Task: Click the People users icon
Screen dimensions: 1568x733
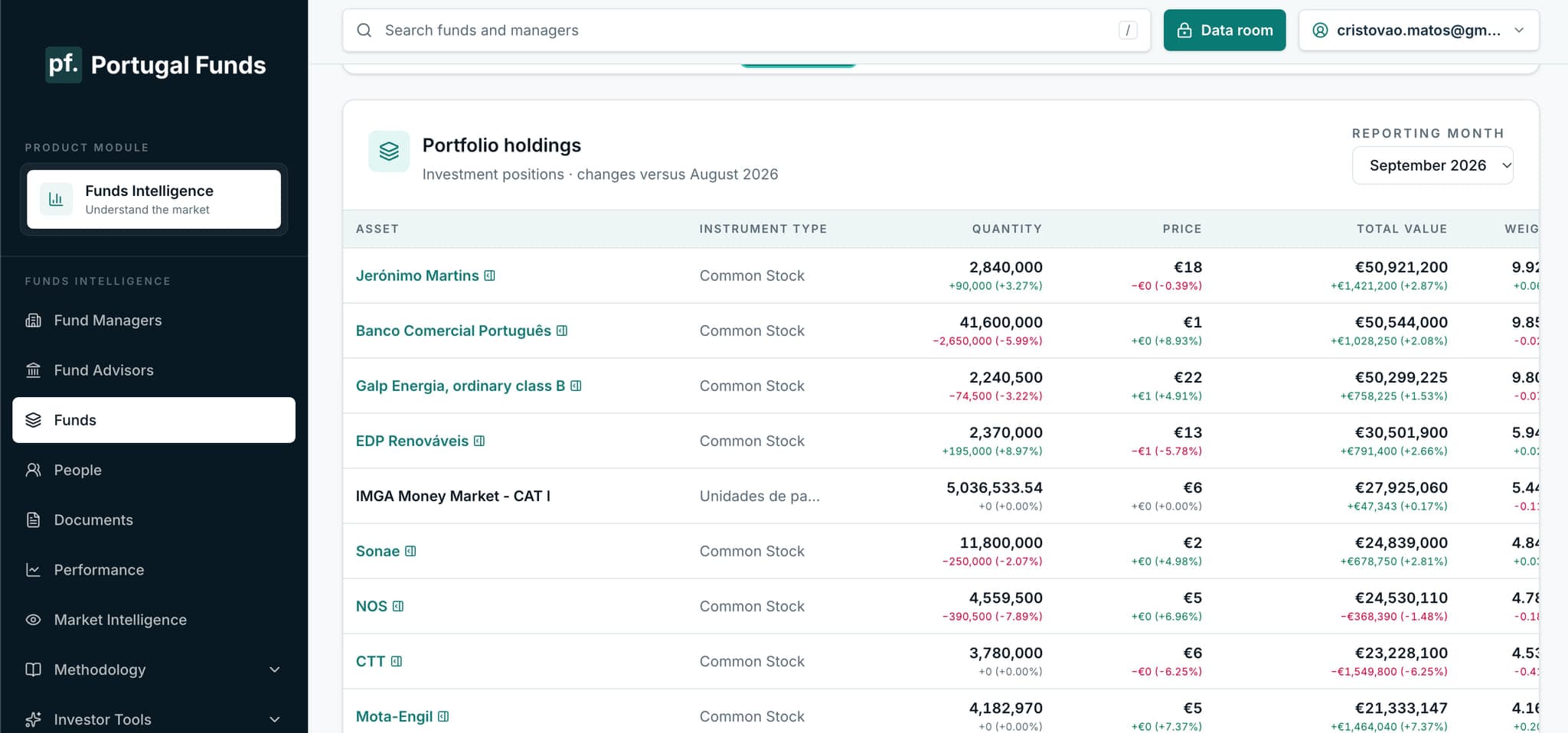Action: click(x=33, y=470)
